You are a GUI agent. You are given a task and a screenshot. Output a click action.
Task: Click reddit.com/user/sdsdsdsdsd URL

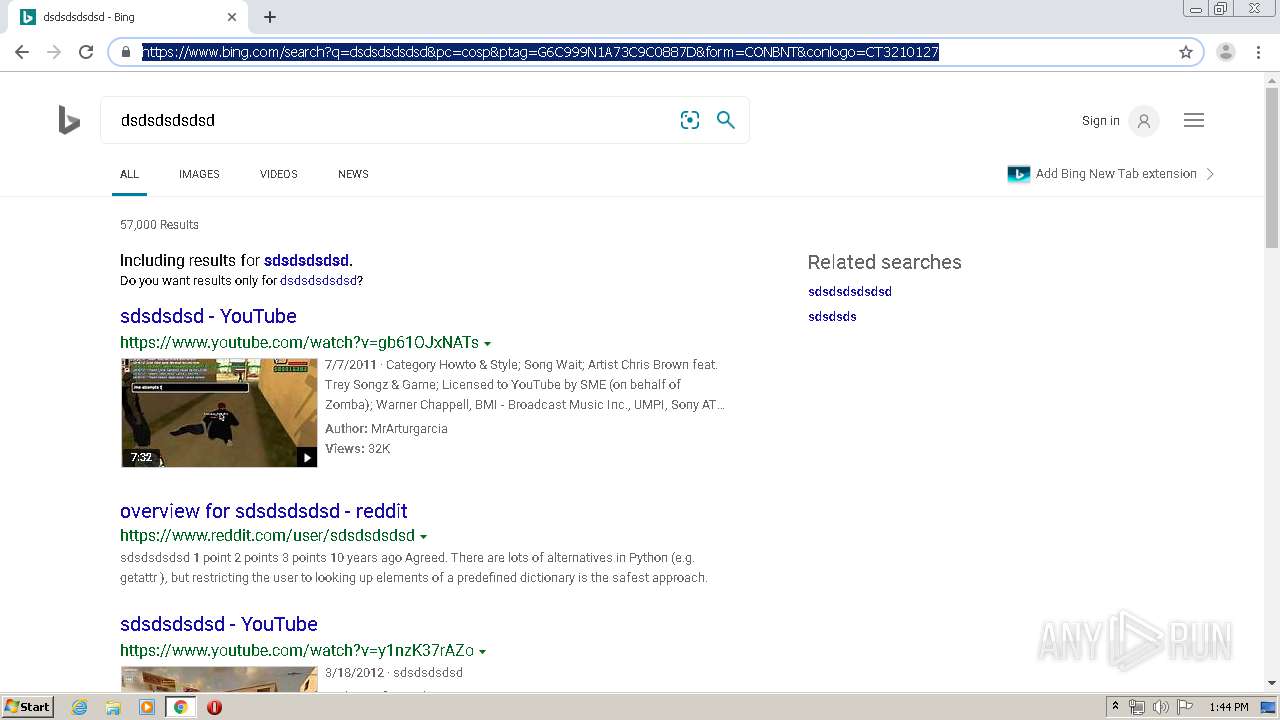tap(267, 536)
